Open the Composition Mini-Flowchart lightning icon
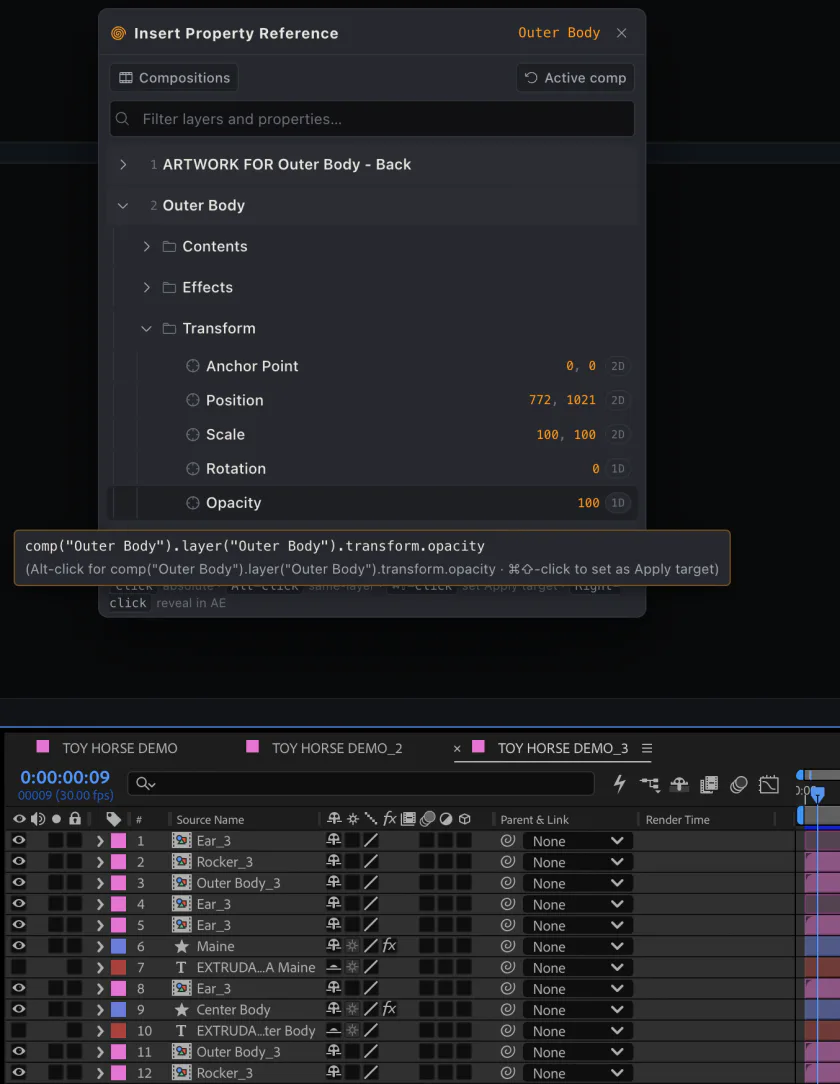Viewport: 840px width, 1084px height. coord(619,783)
